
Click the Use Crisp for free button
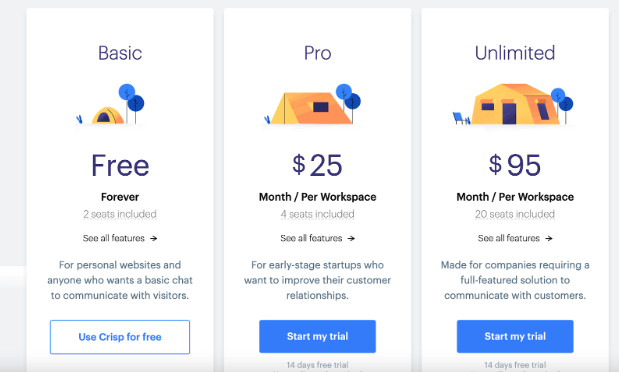[120, 337]
